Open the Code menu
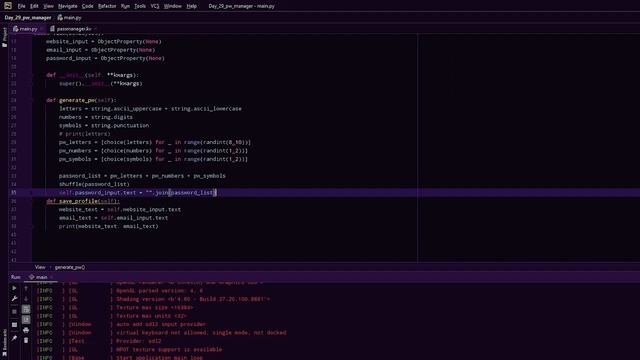Viewport: 640px width, 360px height. coord(87,6)
